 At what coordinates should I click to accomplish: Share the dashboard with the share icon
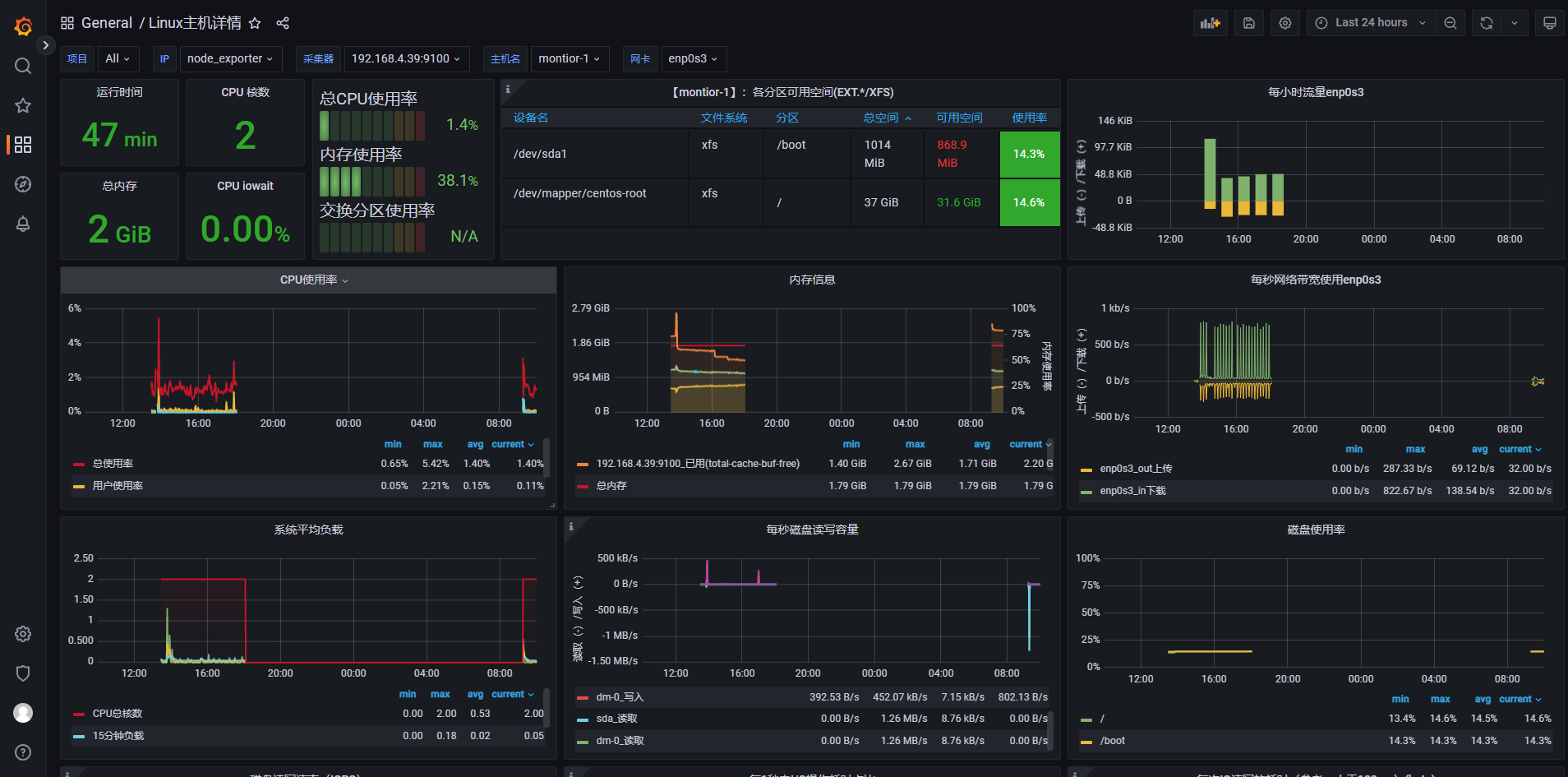(x=283, y=23)
